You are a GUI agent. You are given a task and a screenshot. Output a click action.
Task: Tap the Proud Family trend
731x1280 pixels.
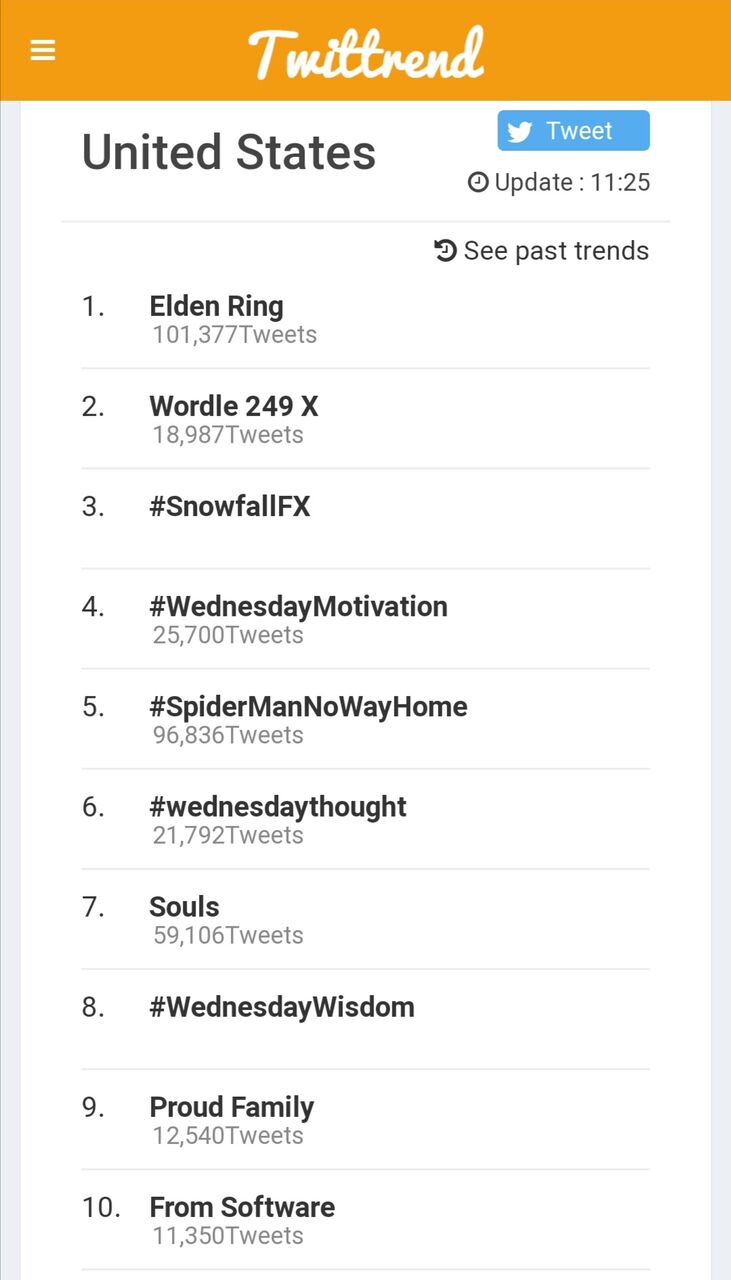[x=231, y=1107]
